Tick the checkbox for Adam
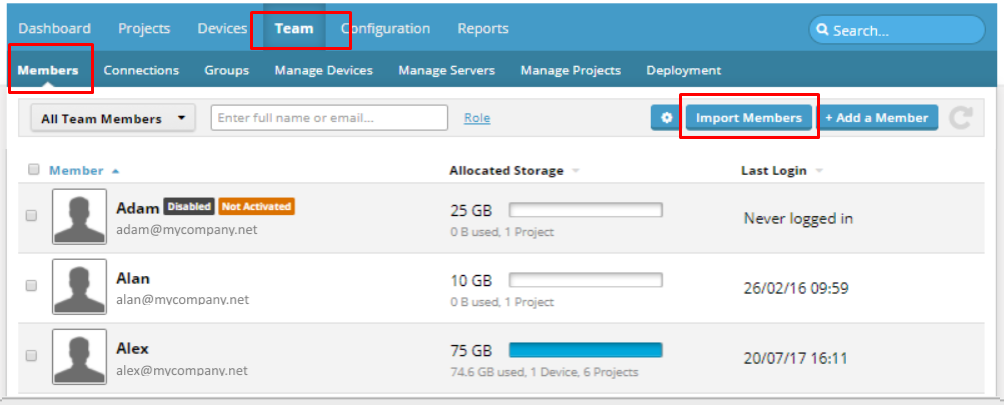Image resolution: width=1004 pixels, height=405 pixels. pos(31,216)
